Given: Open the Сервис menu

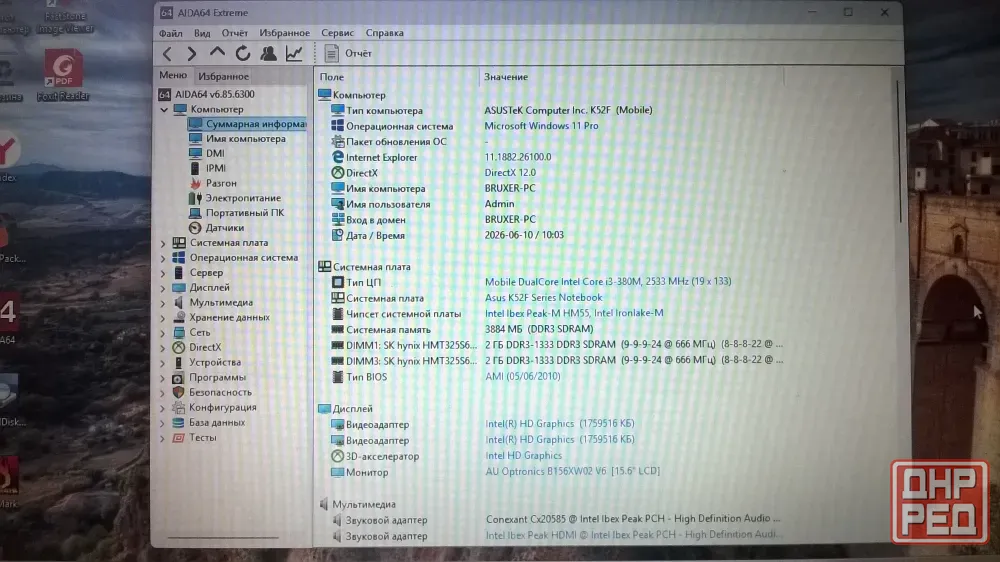Looking at the screenshot, I should tap(337, 33).
